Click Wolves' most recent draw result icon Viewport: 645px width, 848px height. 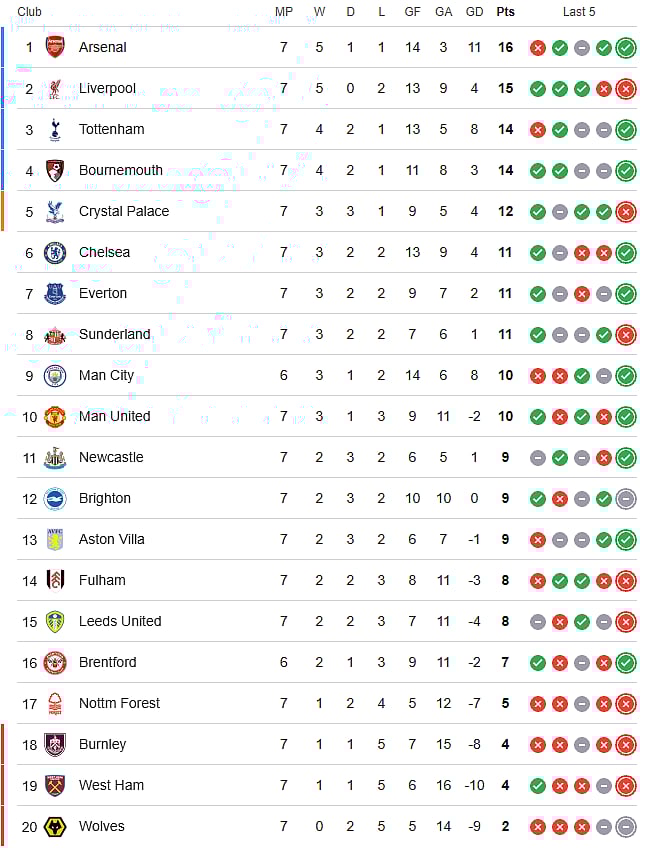(x=626, y=826)
